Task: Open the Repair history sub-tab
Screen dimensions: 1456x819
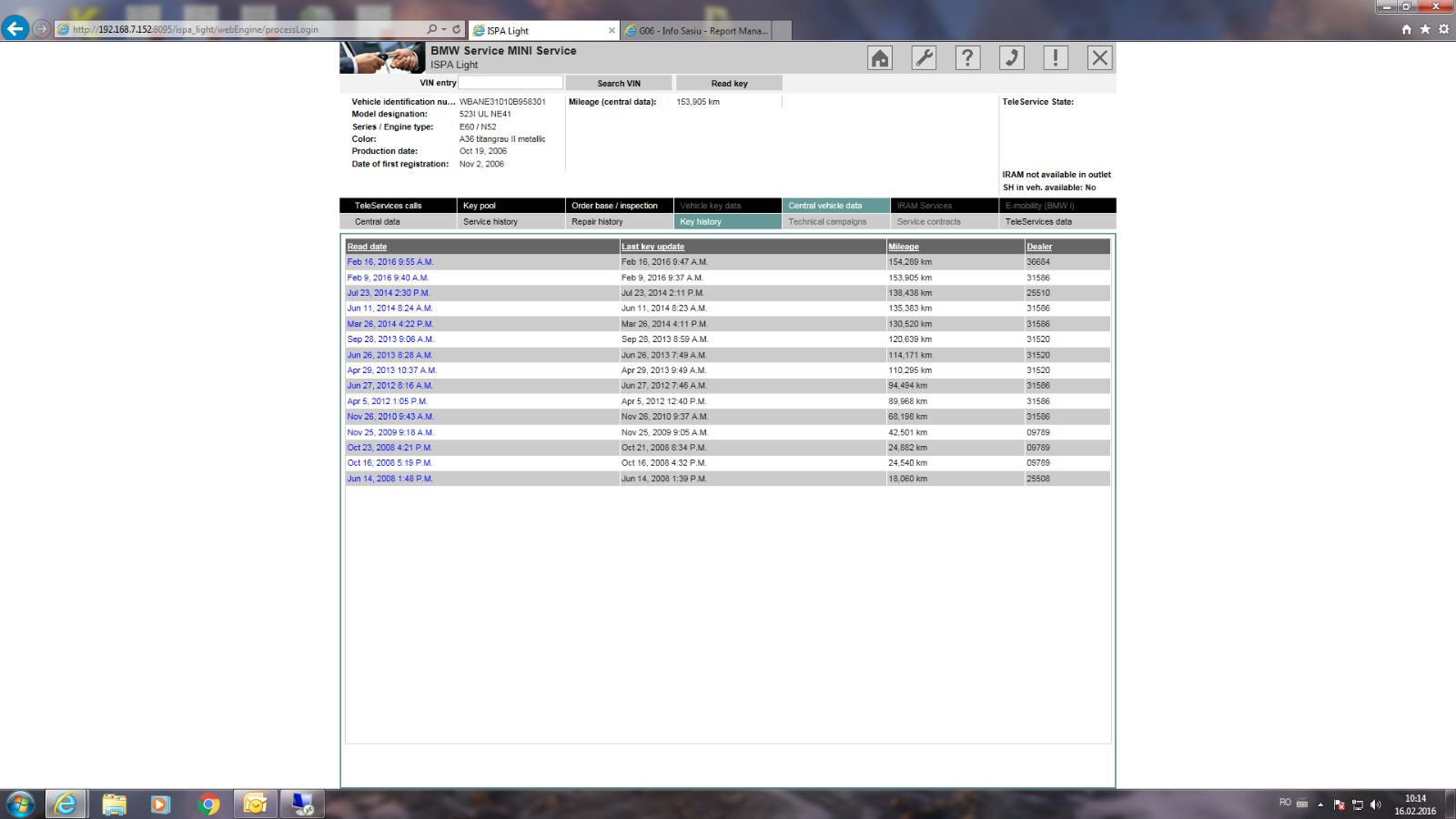Action: [619, 221]
